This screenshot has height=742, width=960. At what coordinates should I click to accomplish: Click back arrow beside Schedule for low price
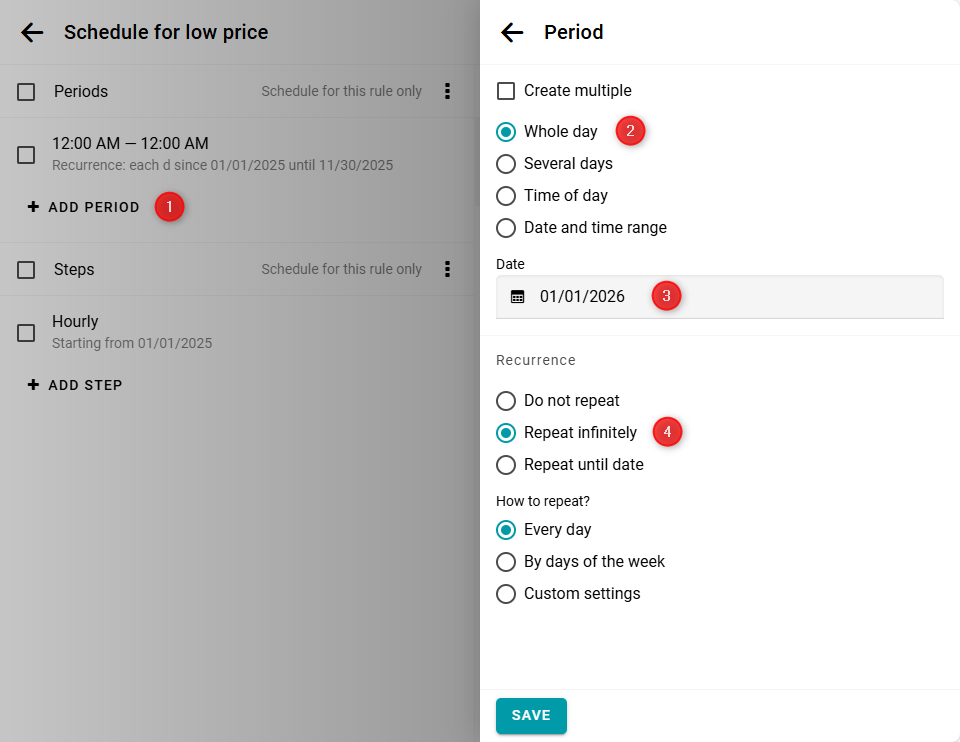(32, 32)
